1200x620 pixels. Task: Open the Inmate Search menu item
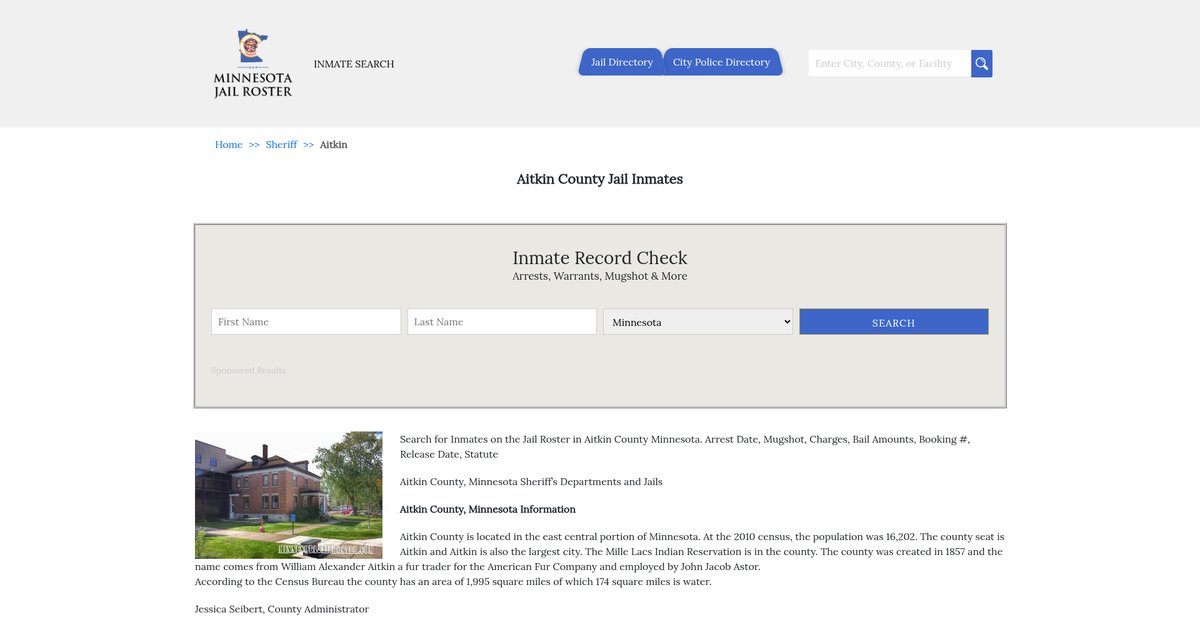354,64
